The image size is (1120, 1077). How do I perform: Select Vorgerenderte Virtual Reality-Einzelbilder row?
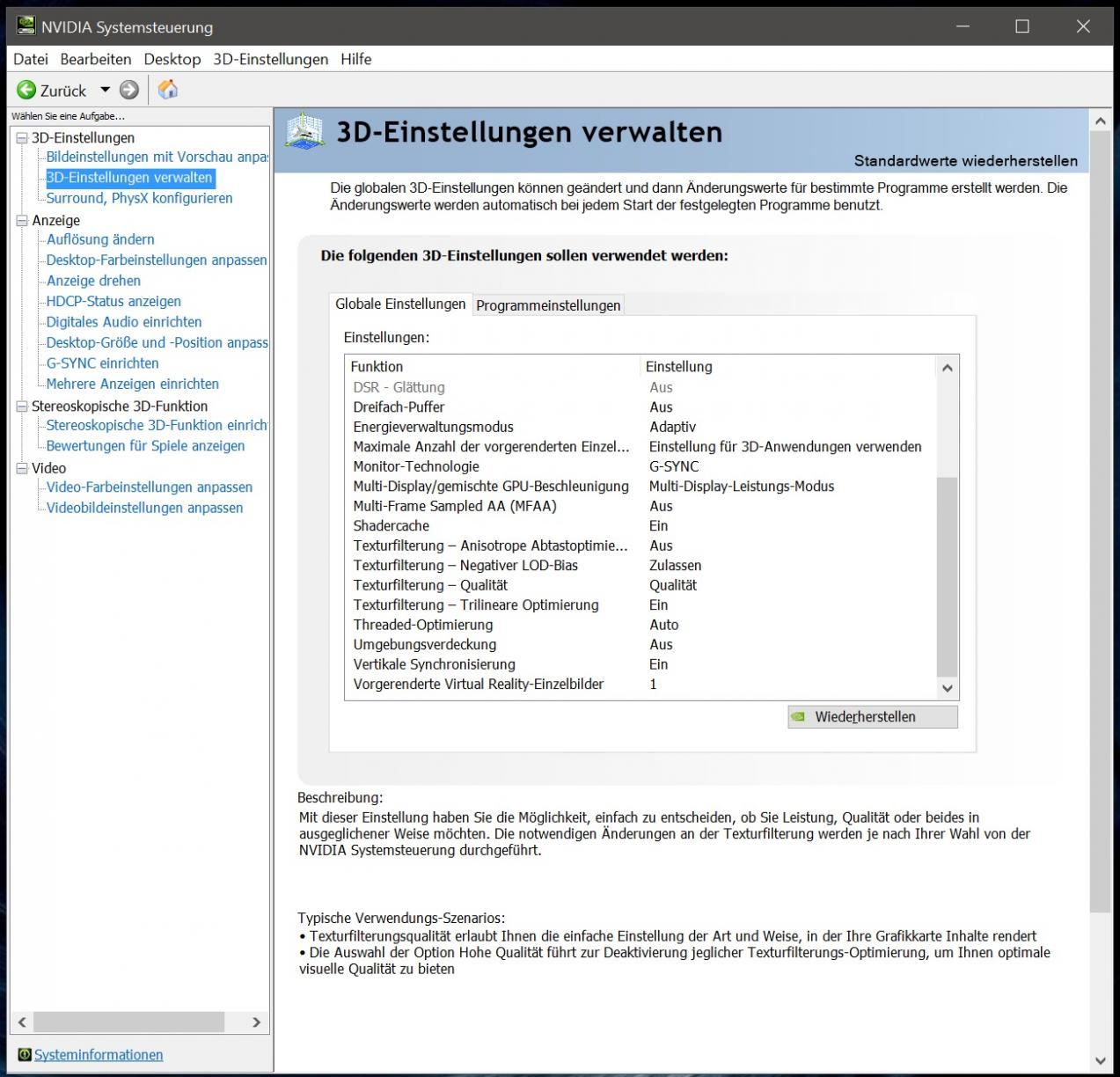(641, 685)
